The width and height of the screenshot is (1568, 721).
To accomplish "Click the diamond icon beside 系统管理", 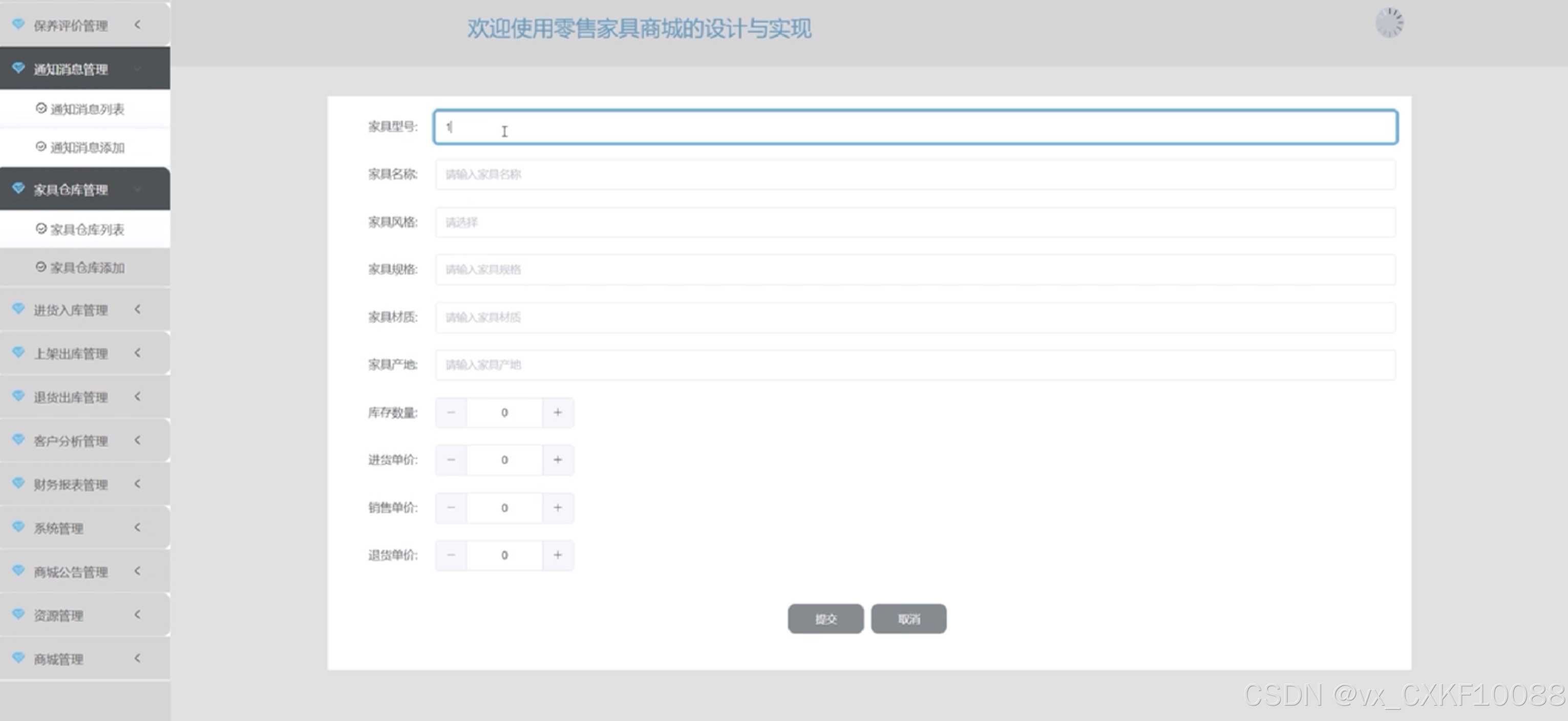I will pos(18,527).
